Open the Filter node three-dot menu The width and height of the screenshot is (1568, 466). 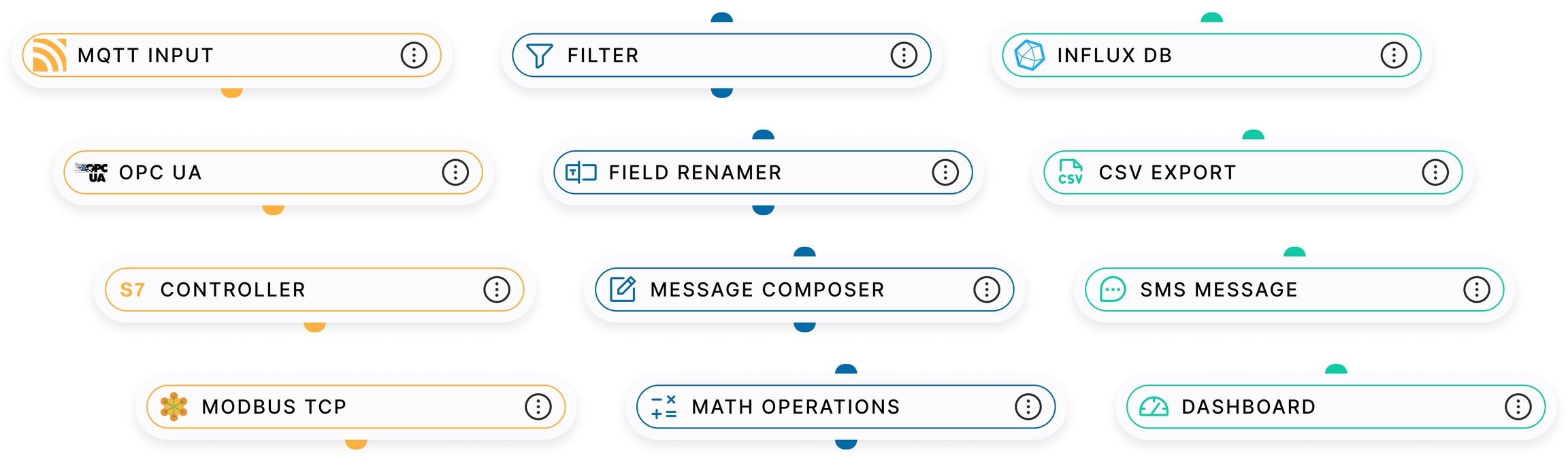point(904,55)
